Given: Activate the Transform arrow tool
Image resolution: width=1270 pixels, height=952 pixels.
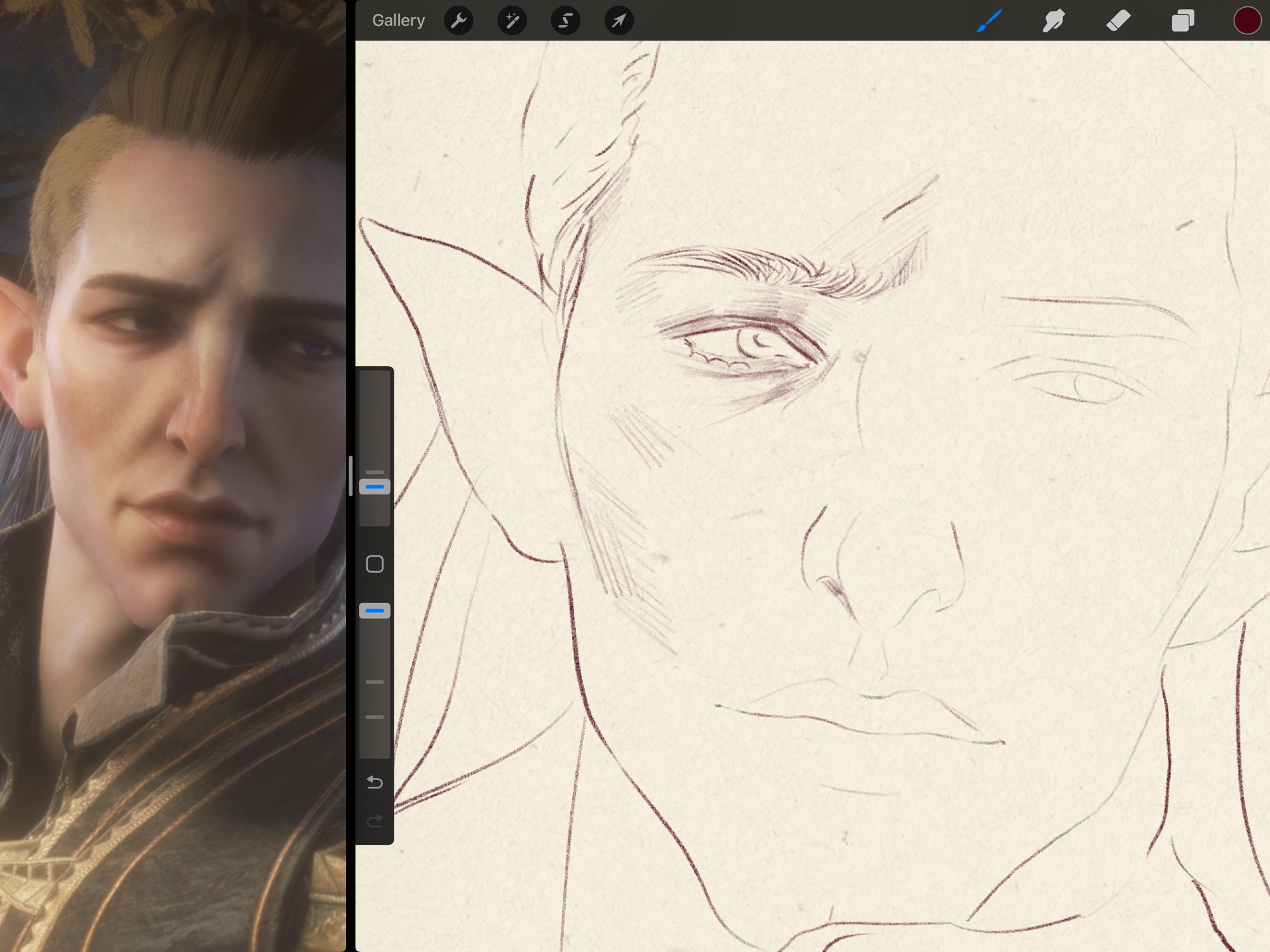Looking at the screenshot, I should [x=618, y=21].
